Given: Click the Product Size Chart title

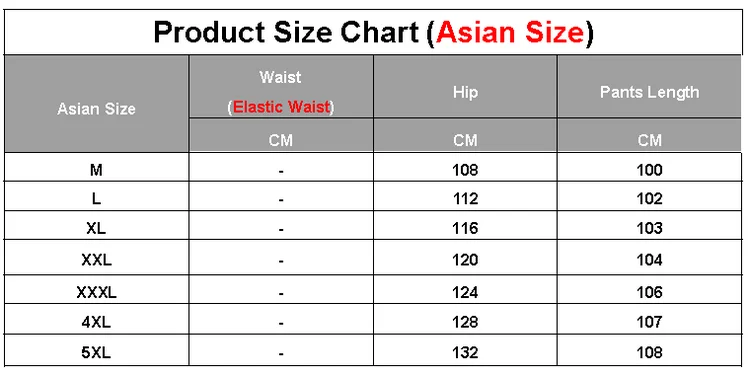Looking at the screenshot, I should pos(373,33).
